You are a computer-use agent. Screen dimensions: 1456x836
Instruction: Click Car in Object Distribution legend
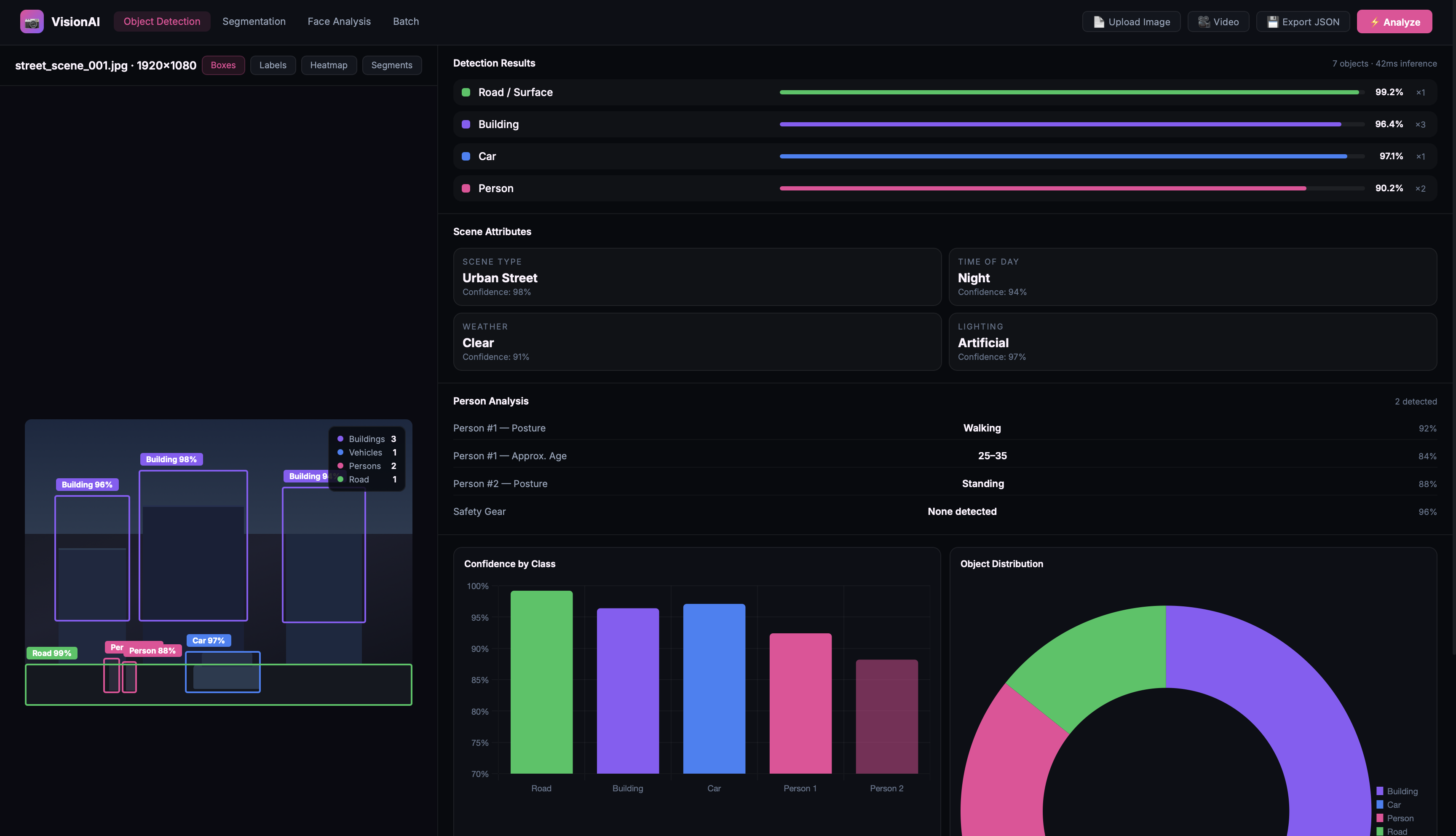pos(1388,805)
